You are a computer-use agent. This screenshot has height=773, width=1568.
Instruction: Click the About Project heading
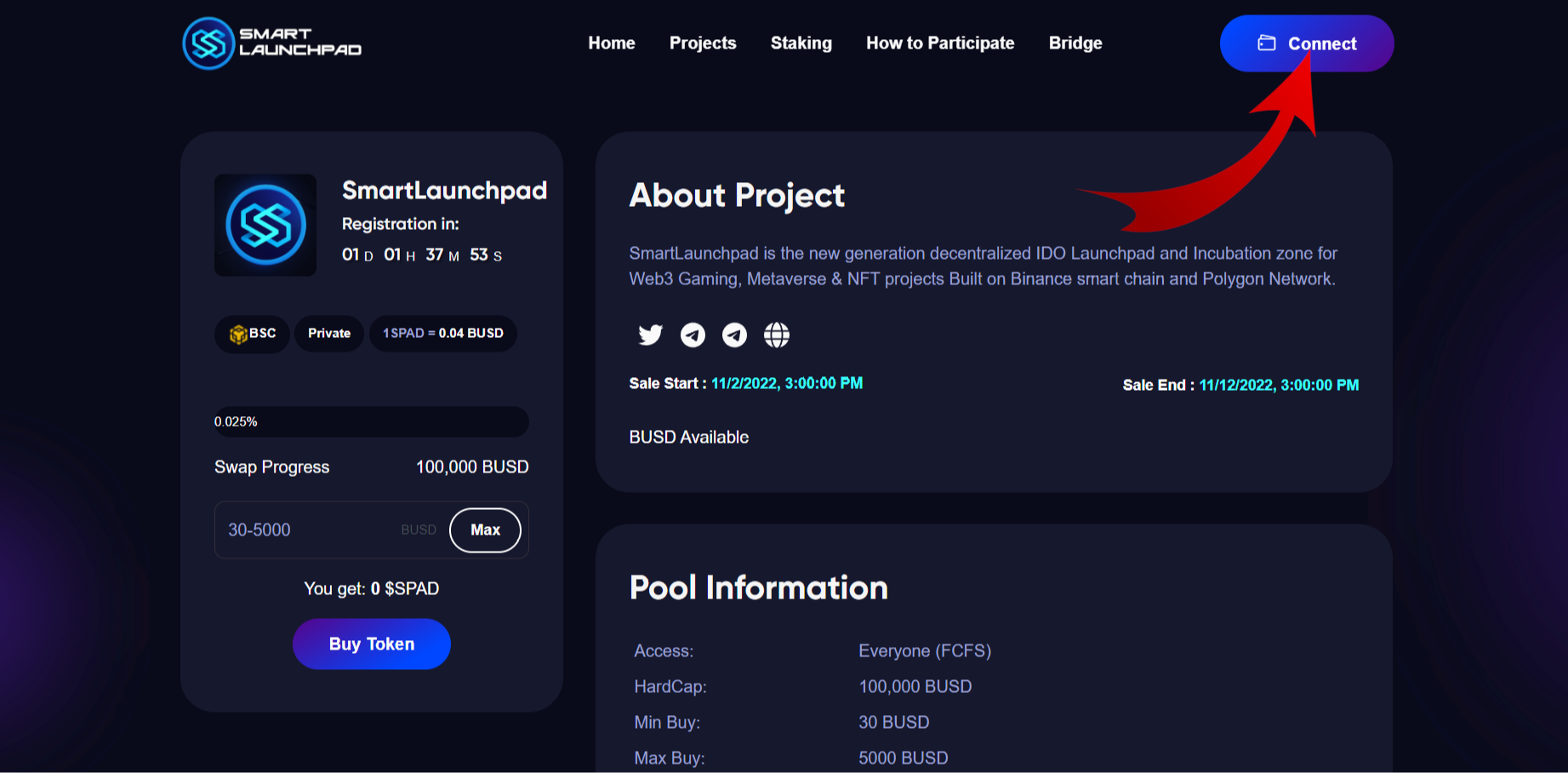pyautogui.click(x=737, y=196)
